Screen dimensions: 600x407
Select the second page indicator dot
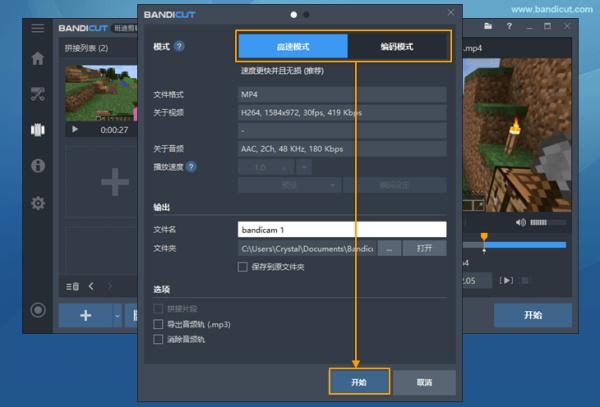pos(306,15)
